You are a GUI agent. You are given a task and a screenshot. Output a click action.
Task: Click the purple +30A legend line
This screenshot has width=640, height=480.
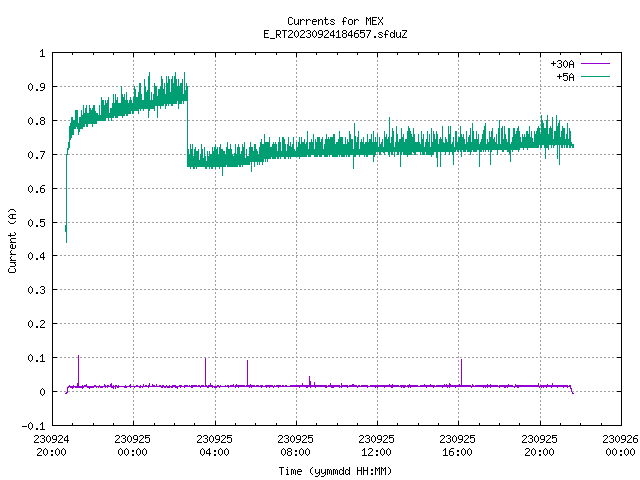pyautogui.click(x=596, y=64)
